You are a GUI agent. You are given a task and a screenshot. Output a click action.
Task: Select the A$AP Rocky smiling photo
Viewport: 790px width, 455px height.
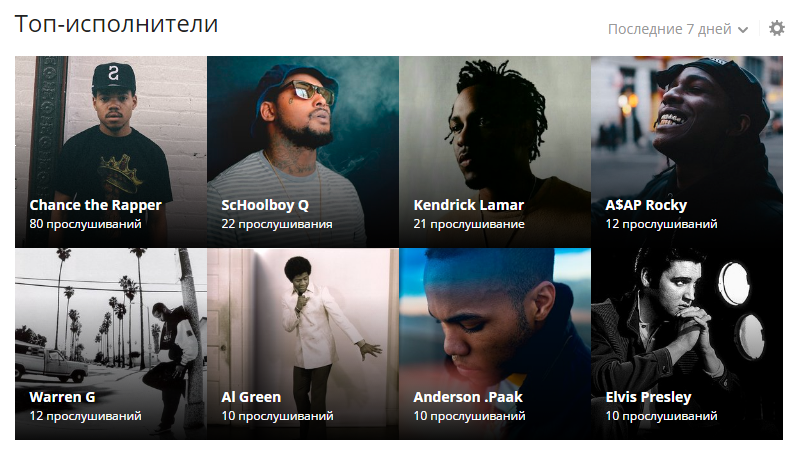[x=687, y=152]
